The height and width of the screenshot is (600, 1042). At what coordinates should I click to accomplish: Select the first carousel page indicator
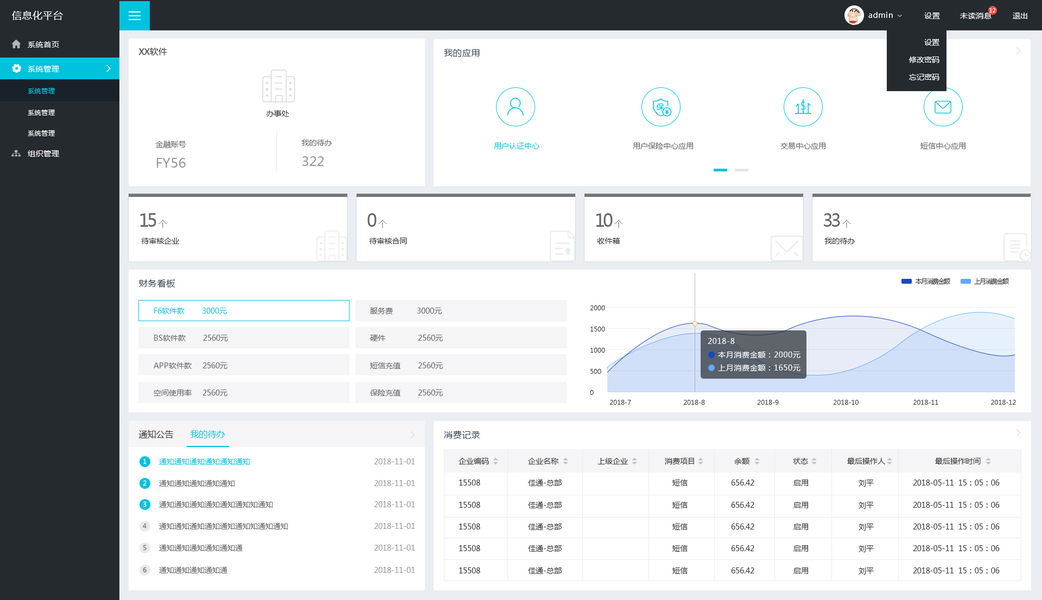pos(720,170)
